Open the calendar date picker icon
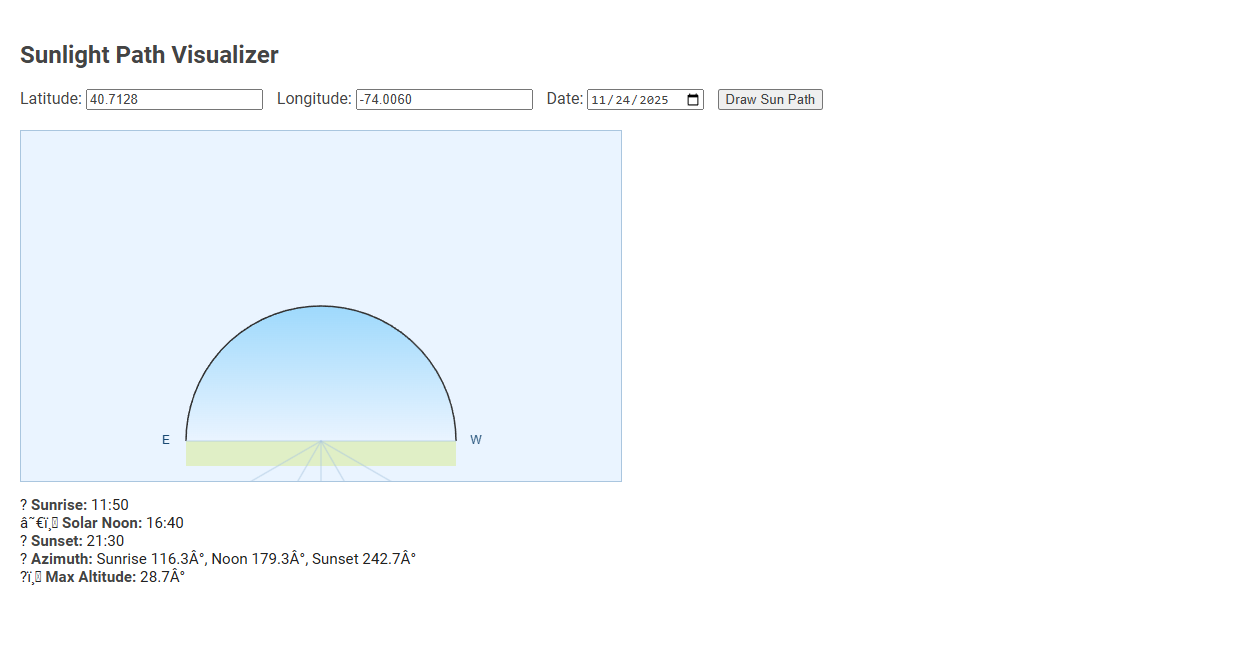 (x=693, y=99)
